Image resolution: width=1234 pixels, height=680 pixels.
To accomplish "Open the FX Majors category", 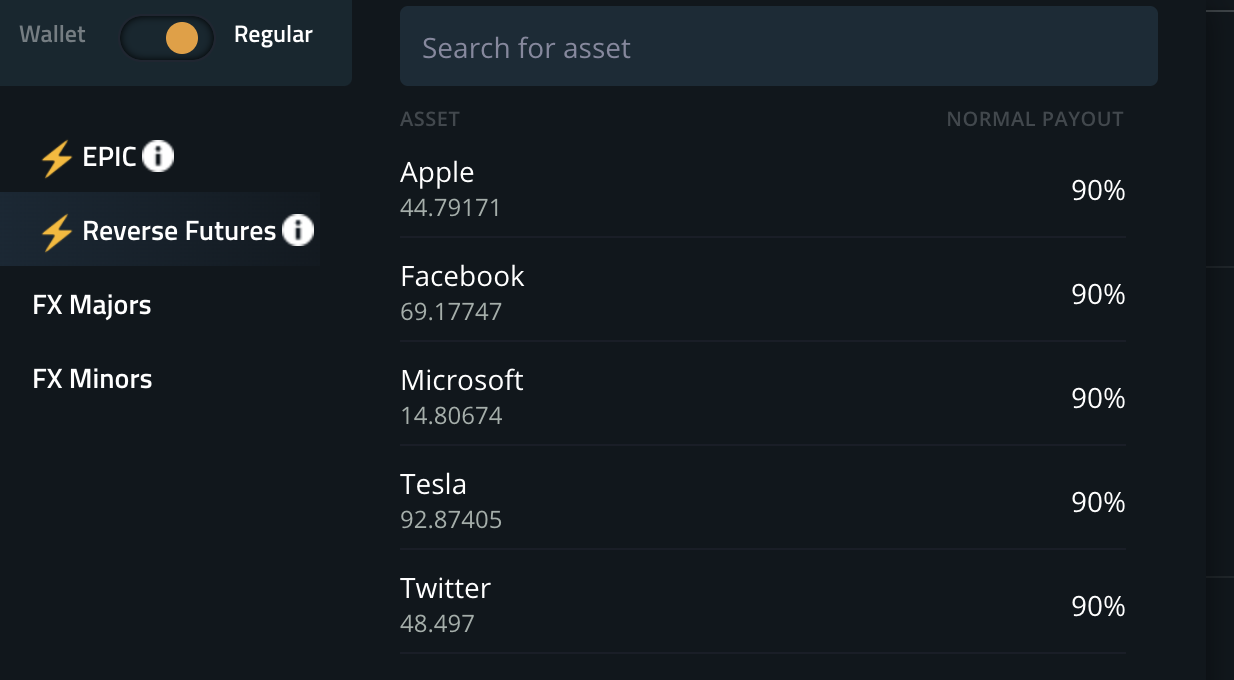I will tap(92, 305).
